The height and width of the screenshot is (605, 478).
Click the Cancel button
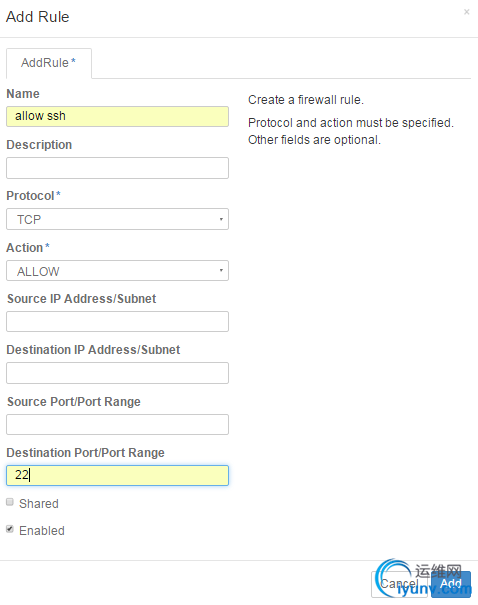point(399,584)
